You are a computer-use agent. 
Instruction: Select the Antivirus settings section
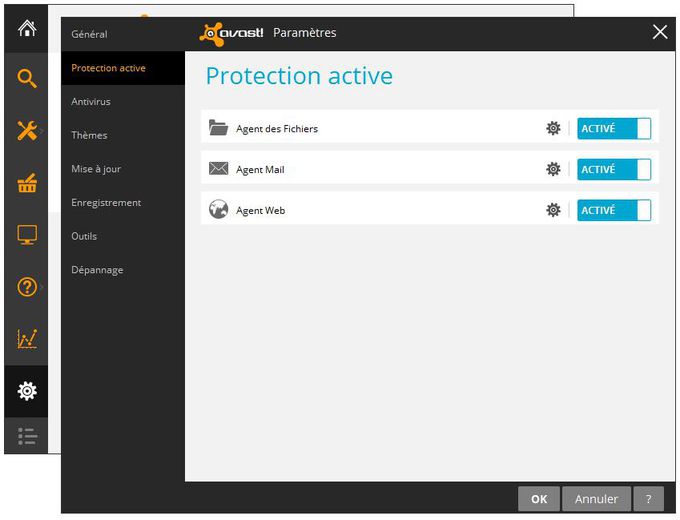91,101
